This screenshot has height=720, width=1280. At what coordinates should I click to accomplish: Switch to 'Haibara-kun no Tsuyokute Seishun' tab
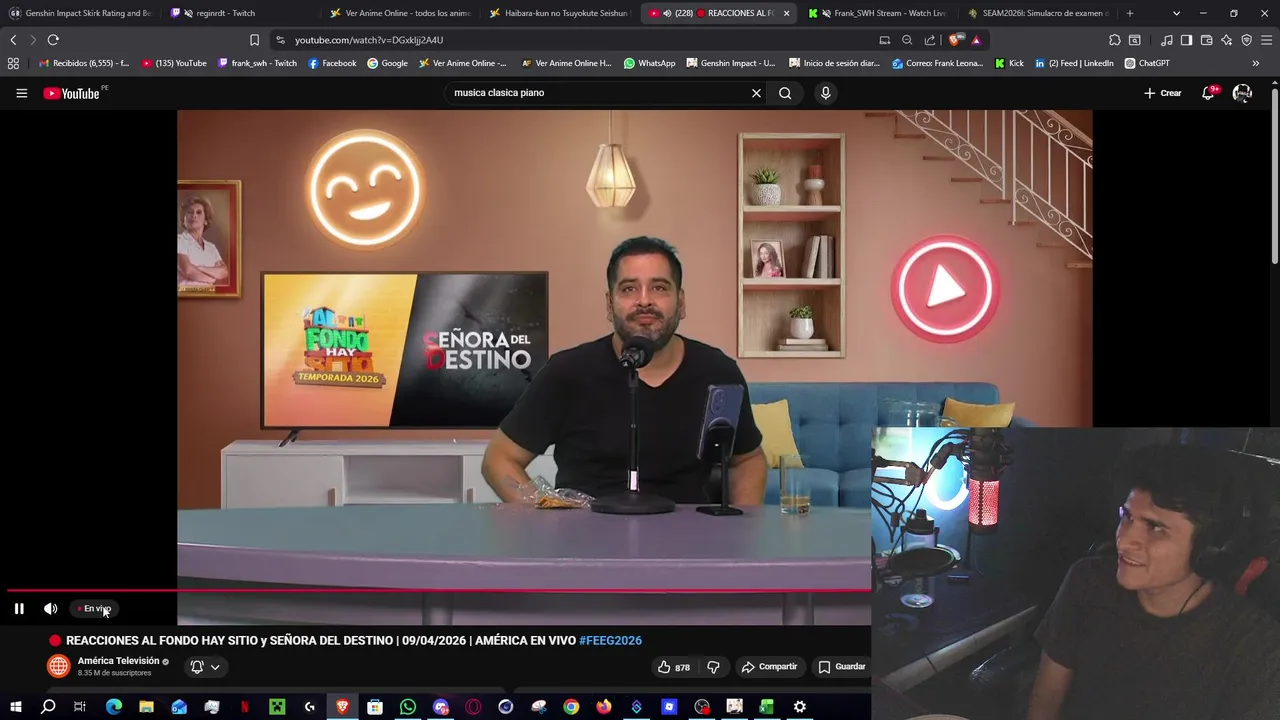click(x=560, y=13)
